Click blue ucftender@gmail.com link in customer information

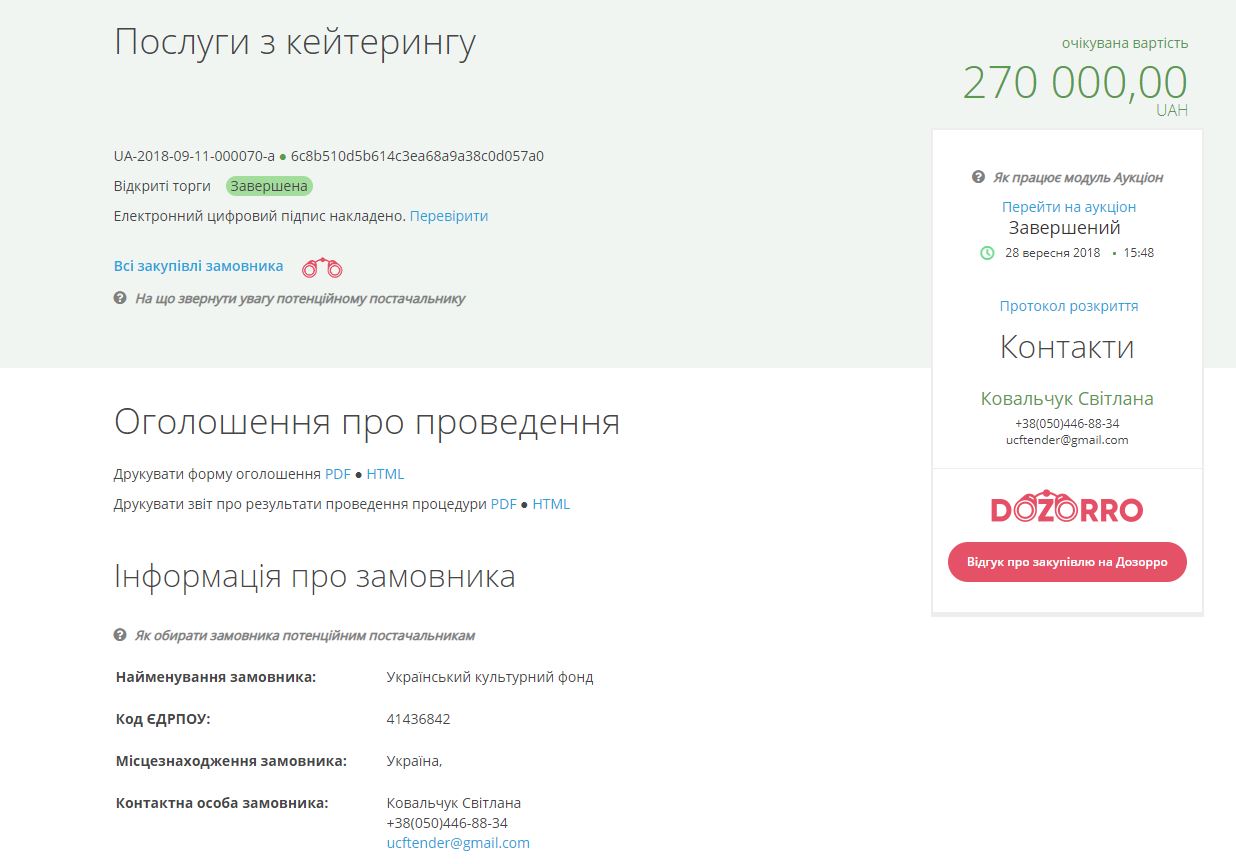458,843
